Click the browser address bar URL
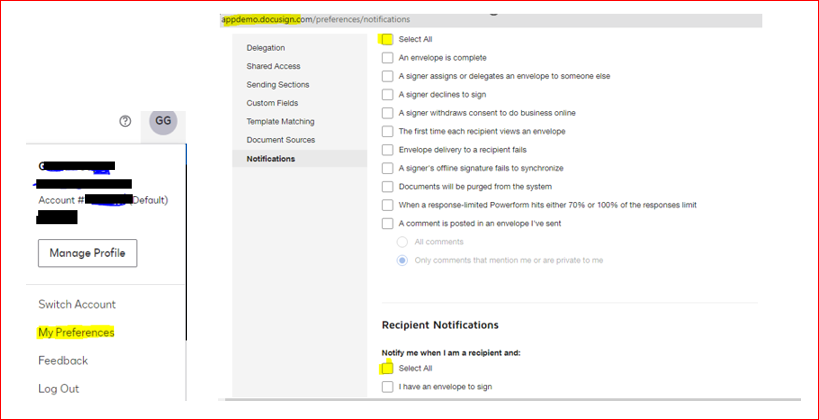 (x=316, y=19)
